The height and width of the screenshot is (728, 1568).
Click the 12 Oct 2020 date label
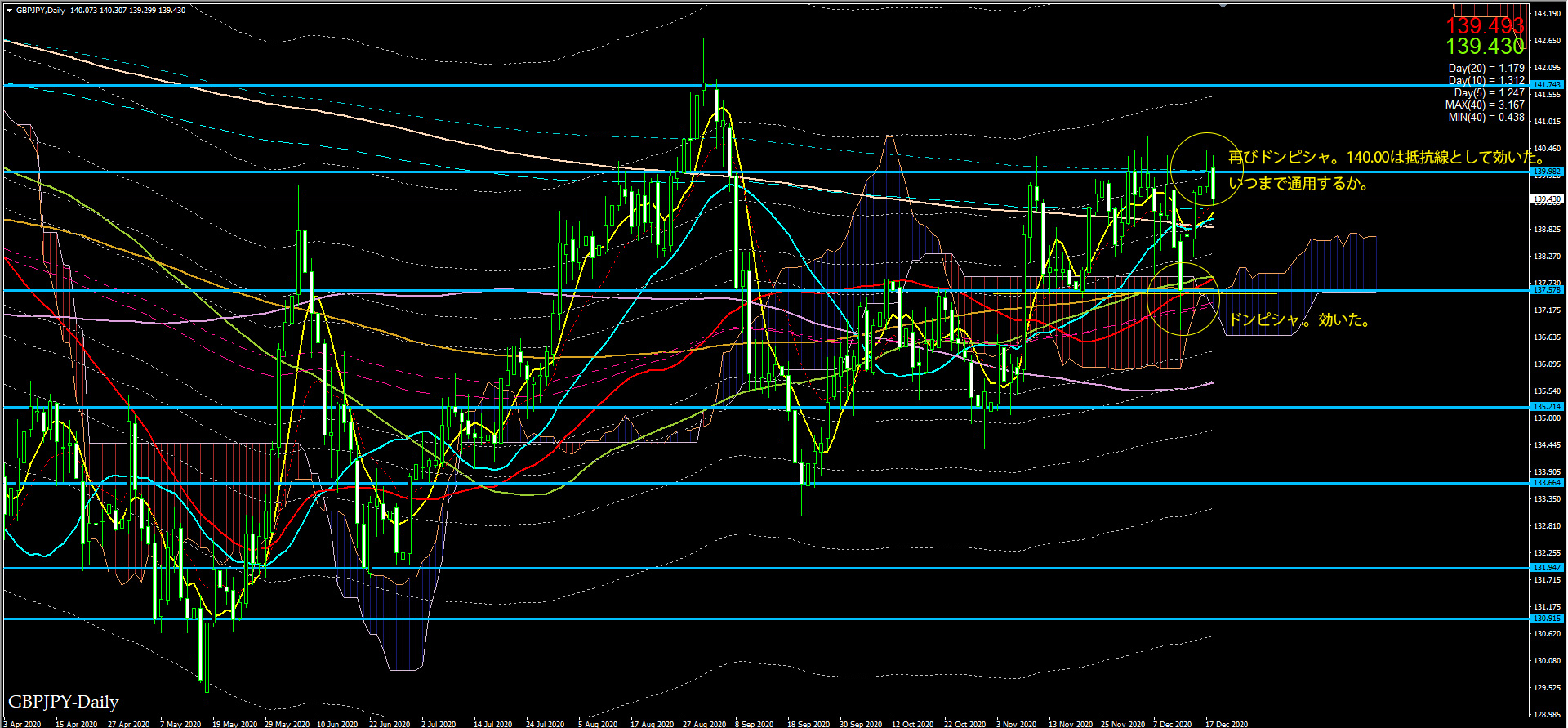(x=913, y=724)
